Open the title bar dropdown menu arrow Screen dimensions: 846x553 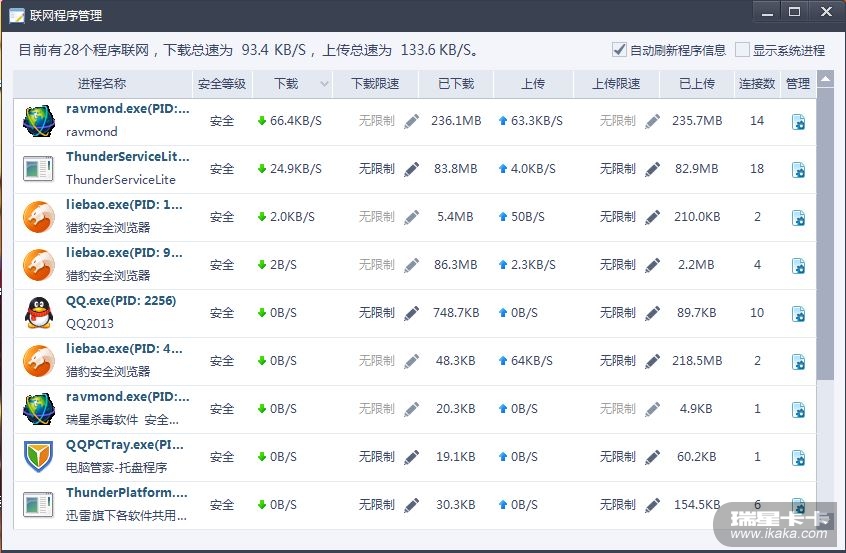(767, 12)
